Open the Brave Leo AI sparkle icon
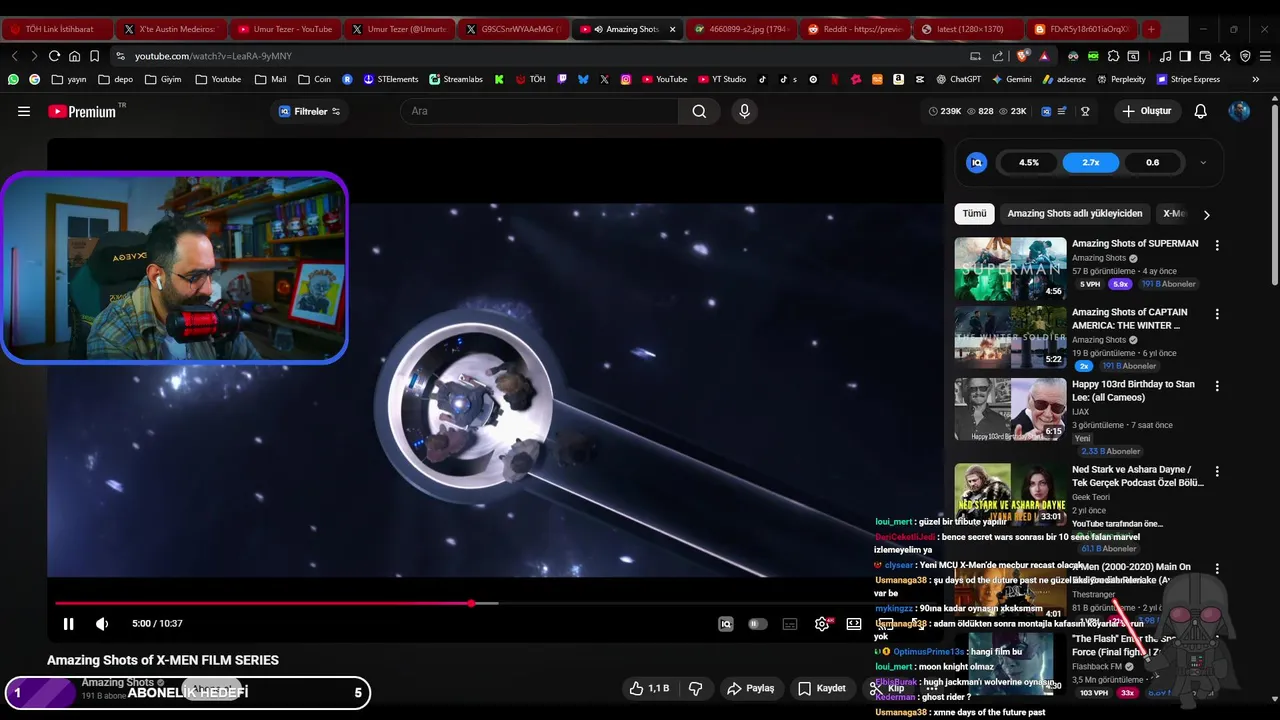Screen dimensions: 1280x720 1225,56
